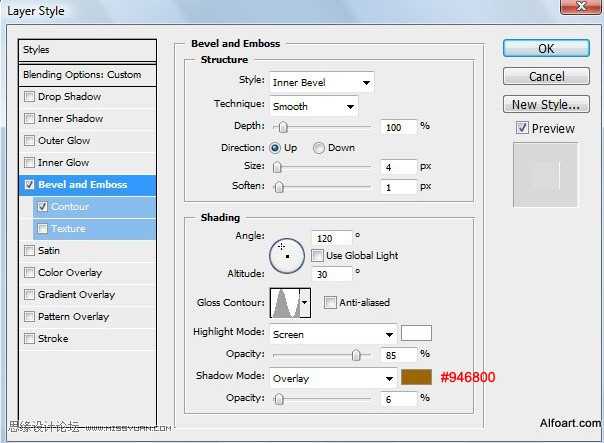This screenshot has height=443, width=604.
Task: Enable Anti-aliased checkbox
Action: (x=330, y=302)
